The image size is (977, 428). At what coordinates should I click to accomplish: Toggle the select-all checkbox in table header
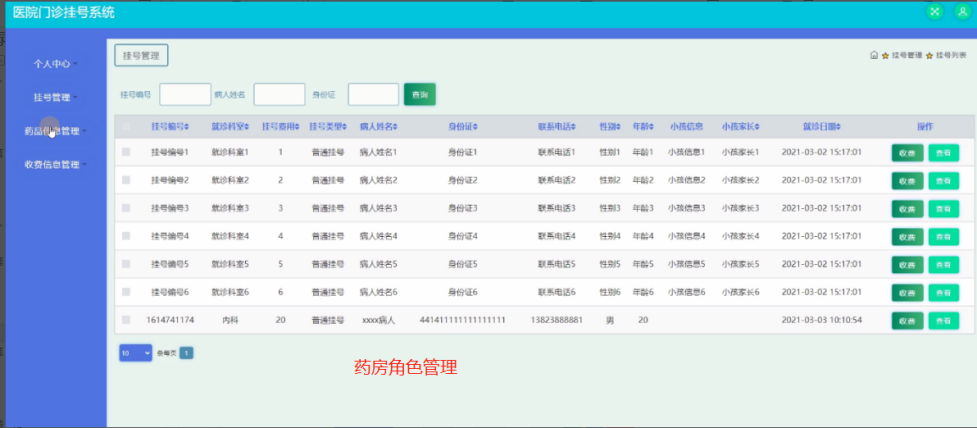click(x=126, y=126)
